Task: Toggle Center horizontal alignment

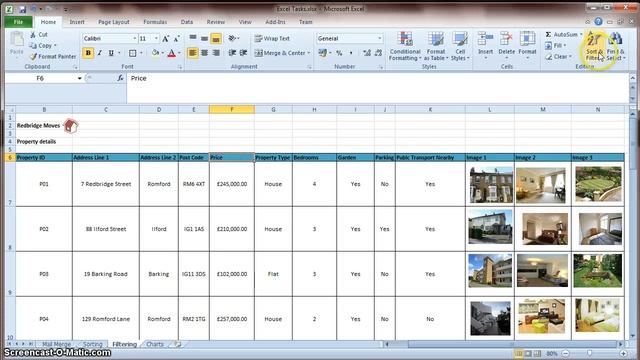Action: coord(204,53)
